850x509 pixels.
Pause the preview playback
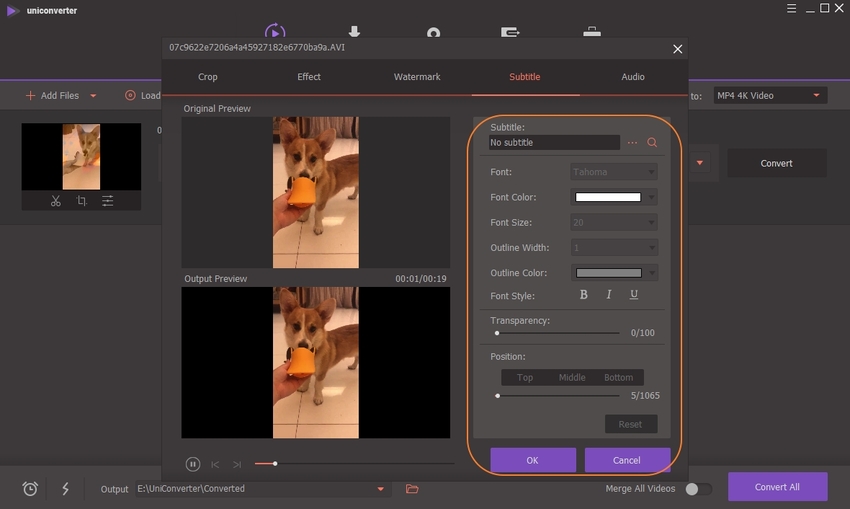pyautogui.click(x=193, y=464)
